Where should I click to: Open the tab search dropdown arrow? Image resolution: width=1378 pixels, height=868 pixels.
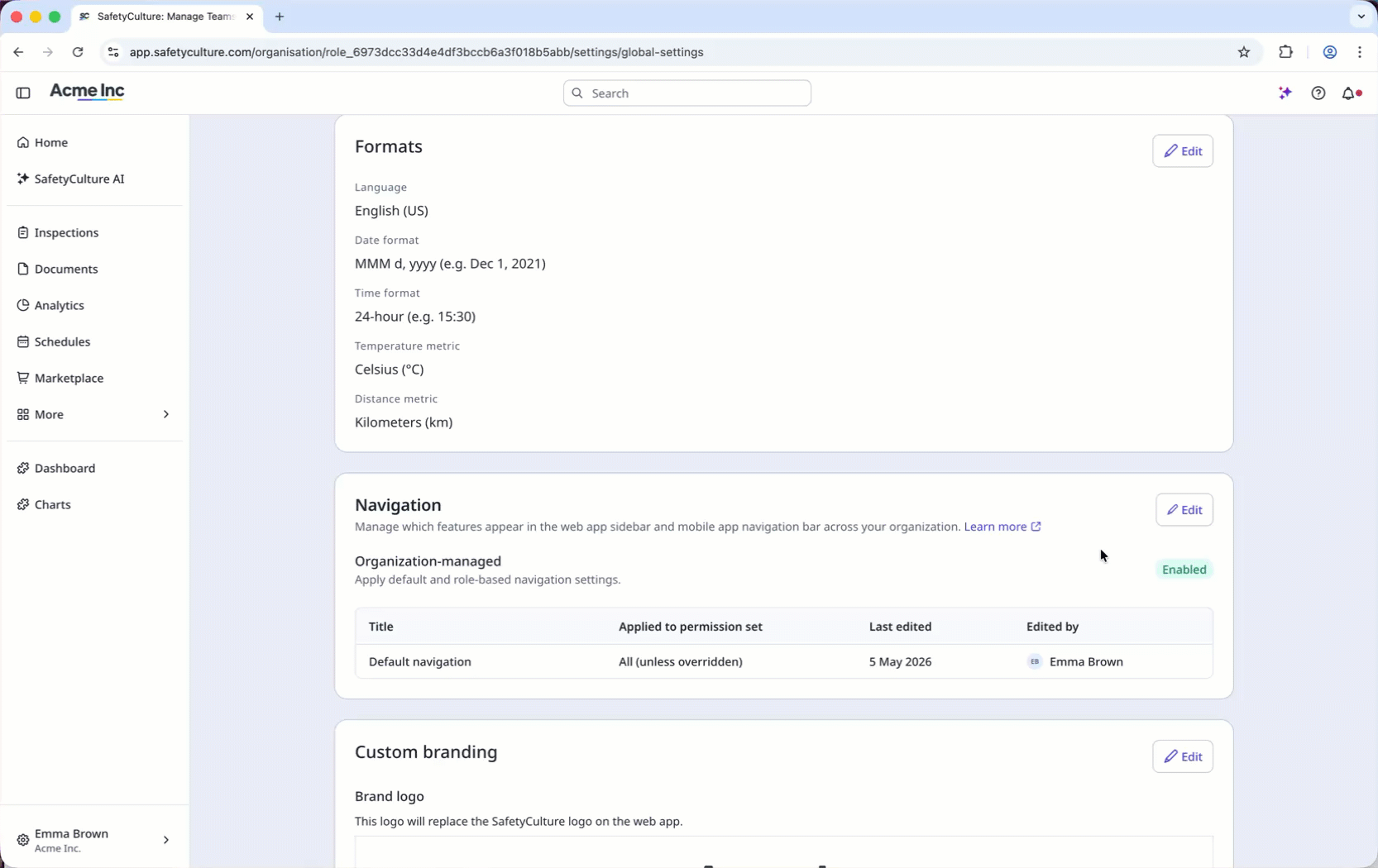point(1361,17)
